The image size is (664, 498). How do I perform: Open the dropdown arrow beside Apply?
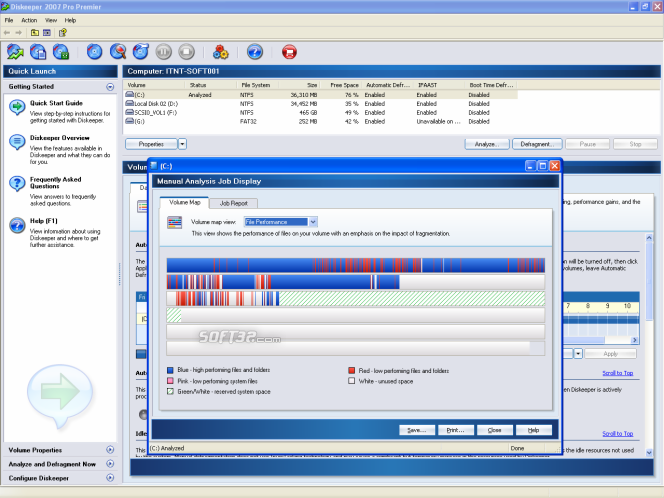tap(578, 354)
